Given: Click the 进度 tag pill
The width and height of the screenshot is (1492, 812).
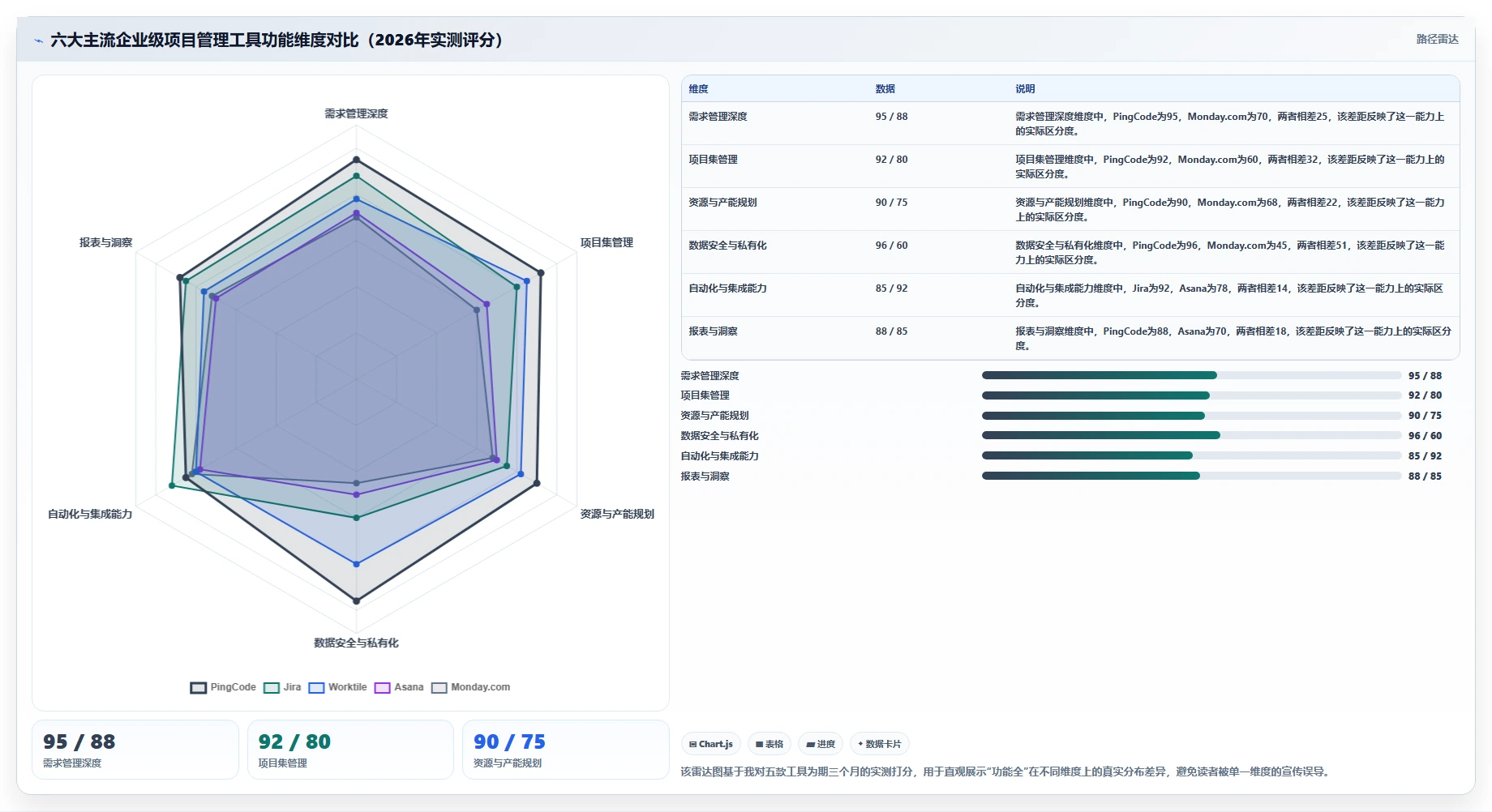Looking at the screenshot, I should (821, 744).
